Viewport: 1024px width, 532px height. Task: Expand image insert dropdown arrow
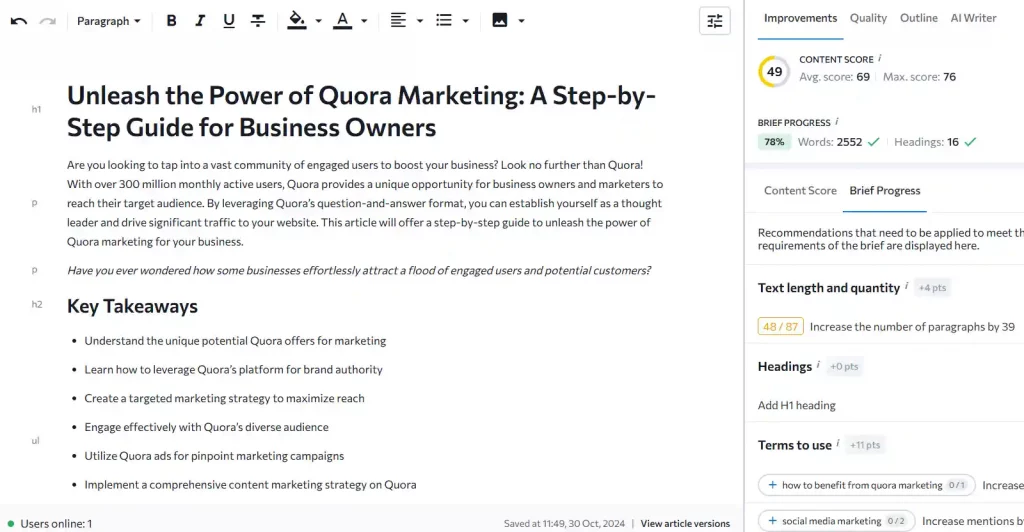point(521,21)
